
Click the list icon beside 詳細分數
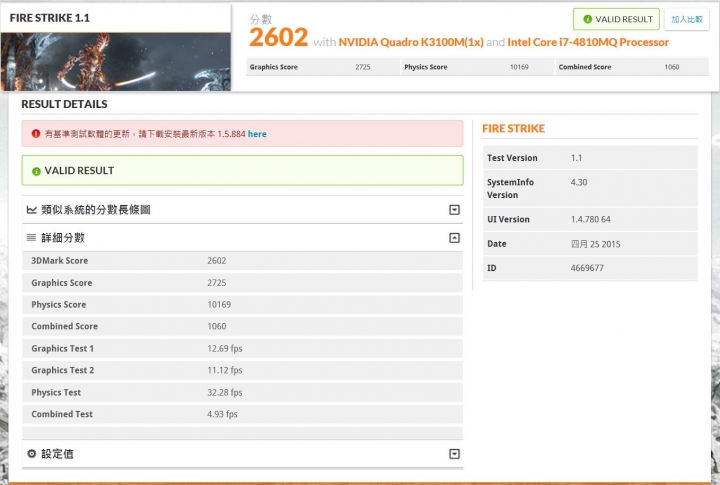coord(31,237)
